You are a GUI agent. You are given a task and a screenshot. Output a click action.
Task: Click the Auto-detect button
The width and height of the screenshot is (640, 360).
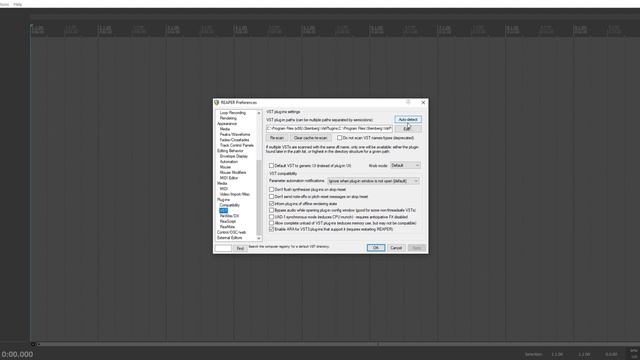[408, 120]
